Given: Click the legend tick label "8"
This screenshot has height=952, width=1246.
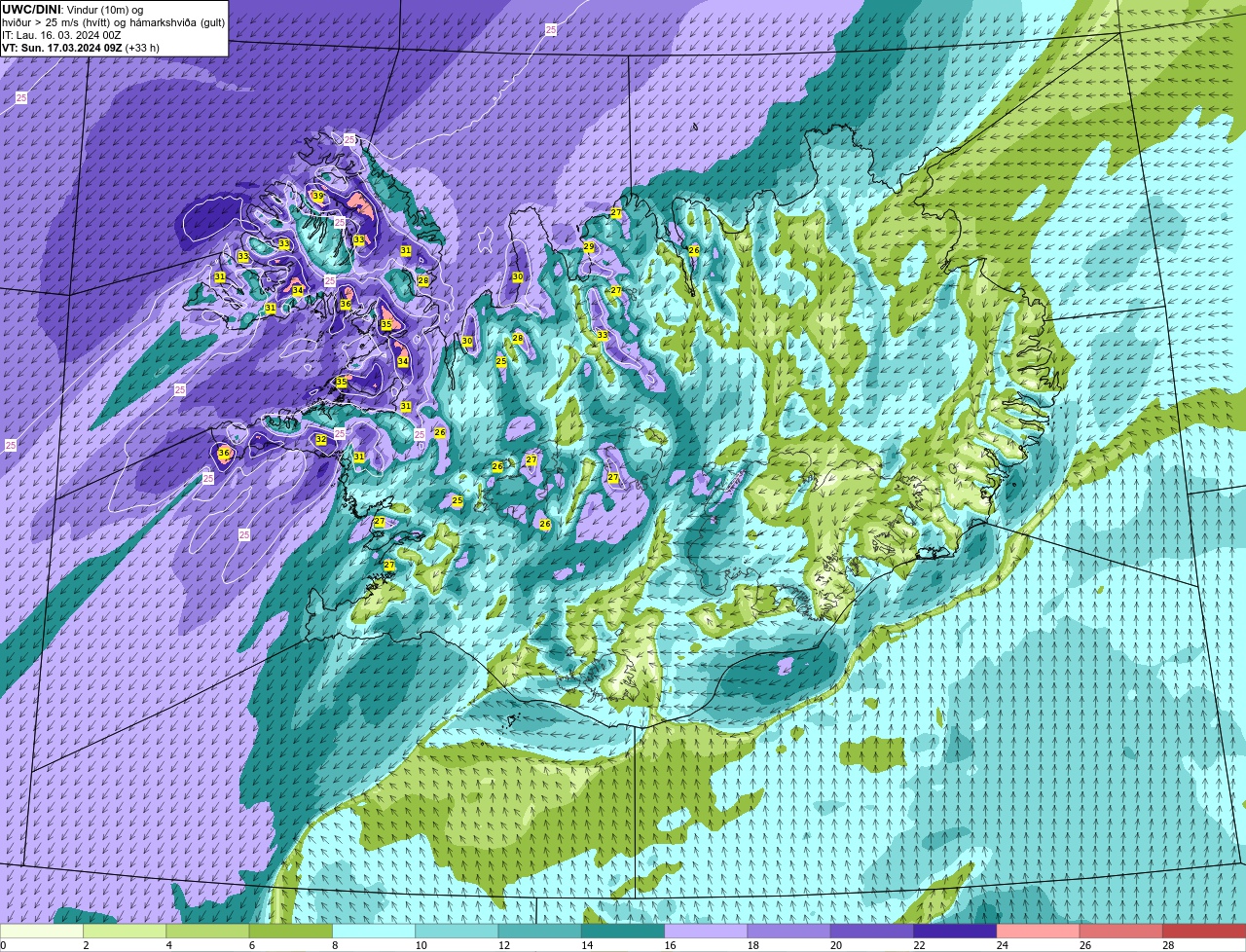Looking at the screenshot, I should [x=335, y=945].
